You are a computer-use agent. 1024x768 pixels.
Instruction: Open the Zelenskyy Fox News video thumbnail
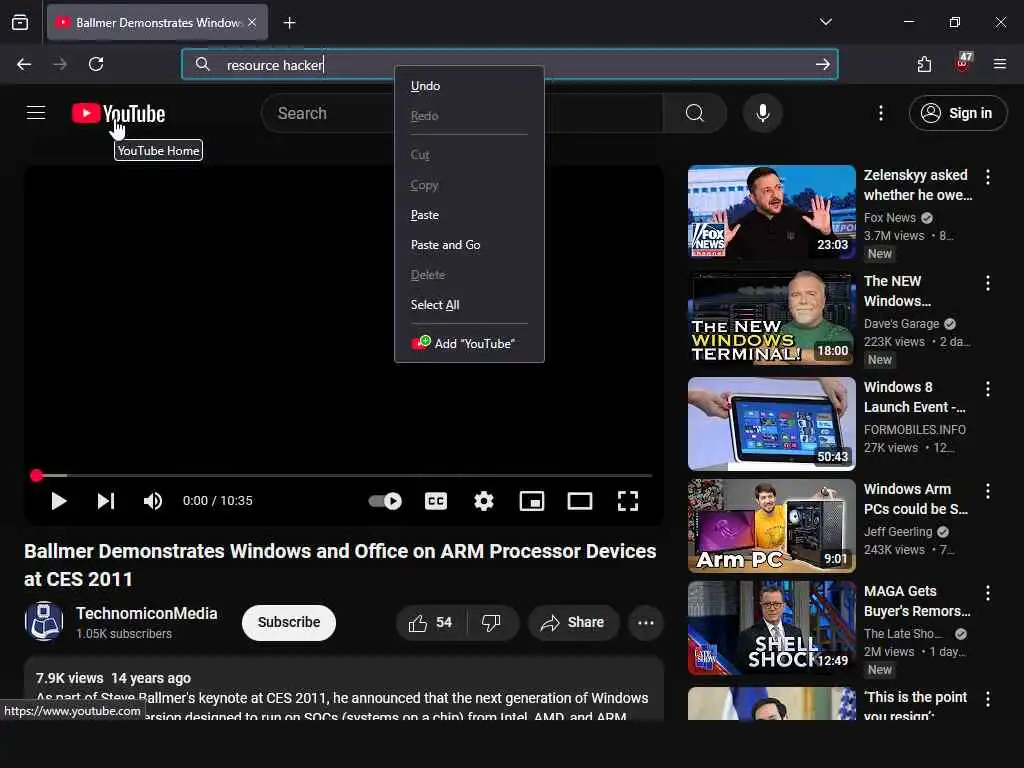pos(771,212)
